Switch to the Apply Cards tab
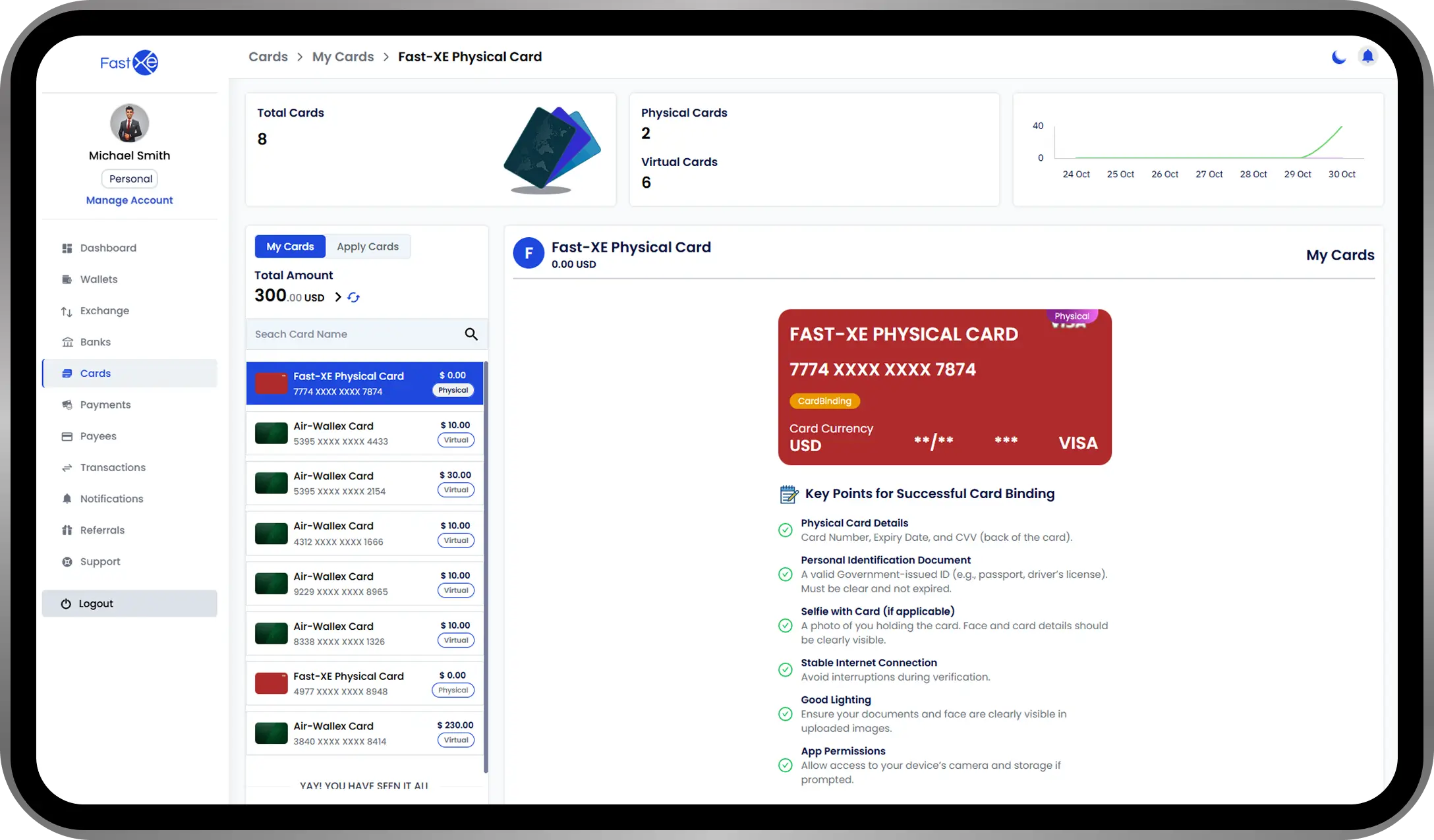The width and height of the screenshot is (1434, 840). pos(368,246)
